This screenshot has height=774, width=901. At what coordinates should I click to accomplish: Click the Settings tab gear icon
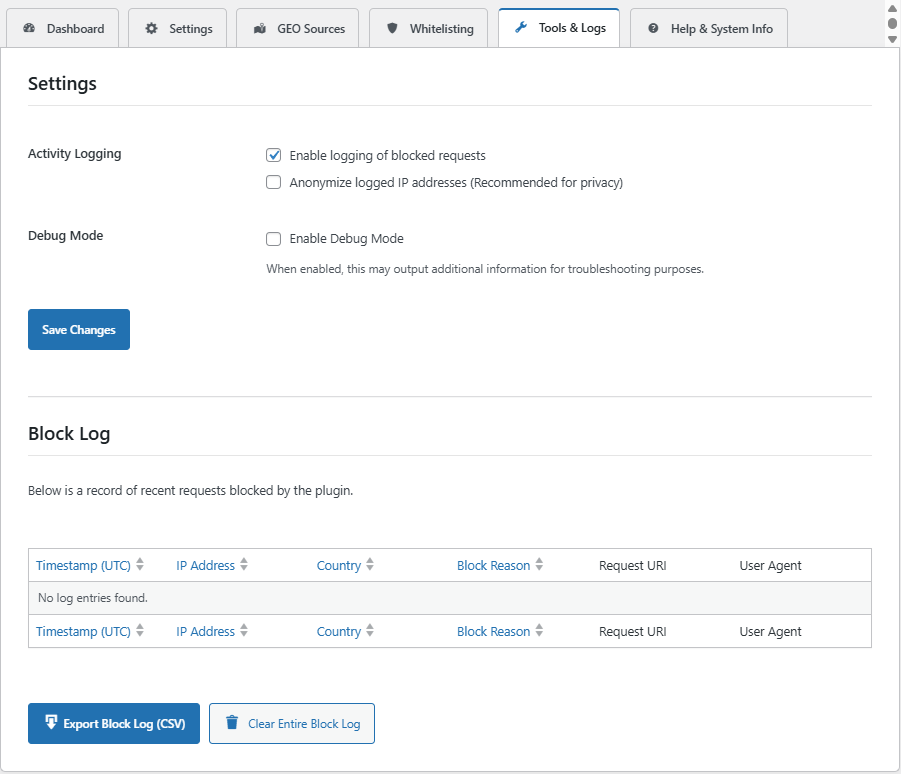pos(152,29)
